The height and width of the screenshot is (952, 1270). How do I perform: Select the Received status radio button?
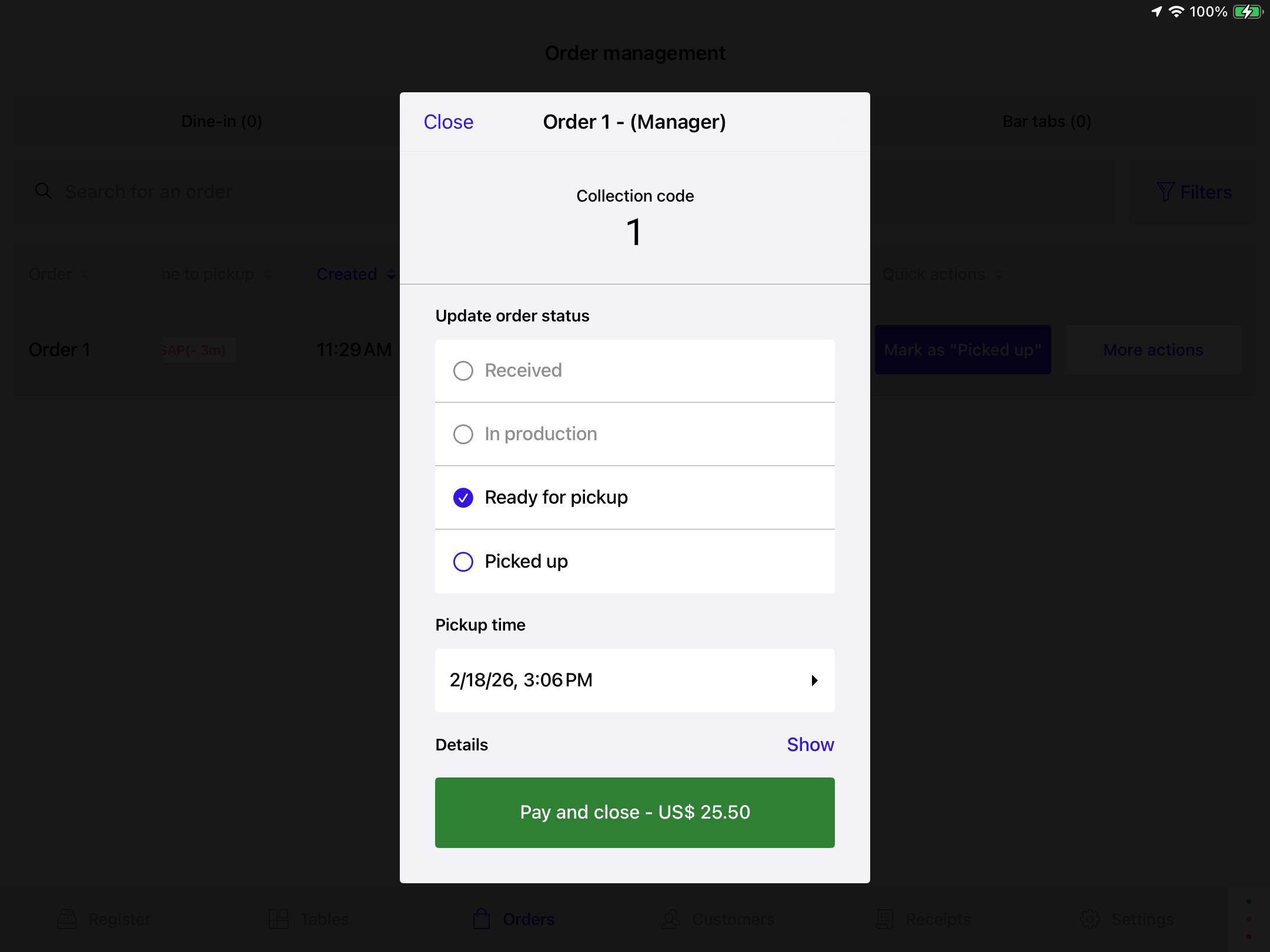tap(463, 371)
